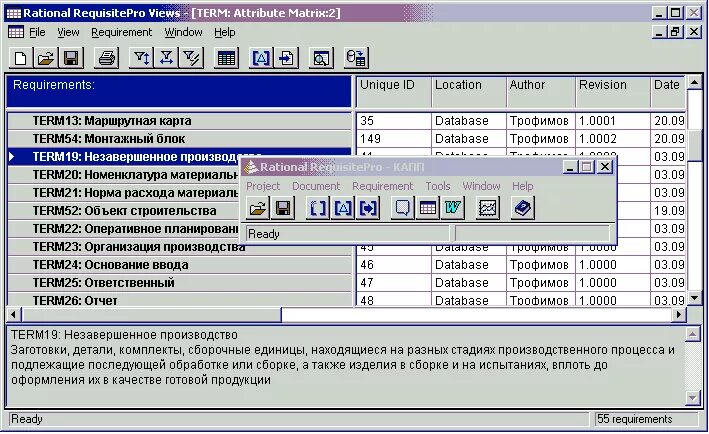
Task: Select row TERM23: Организация производства
Action: coord(180,249)
